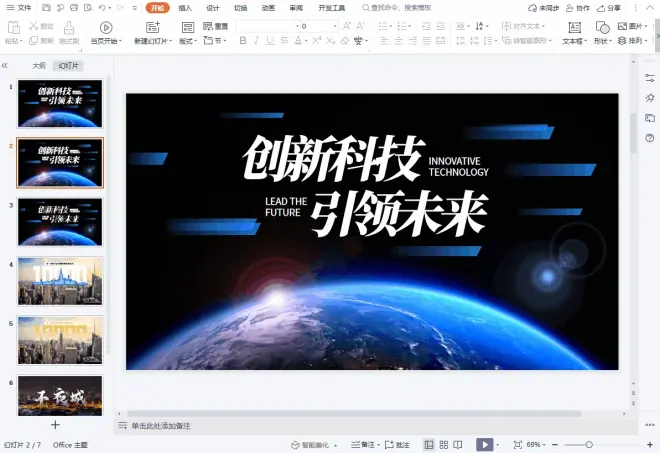The height and width of the screenshot is (453, 660).
Task: Toggle italic formatting
Action: [256, 40]
